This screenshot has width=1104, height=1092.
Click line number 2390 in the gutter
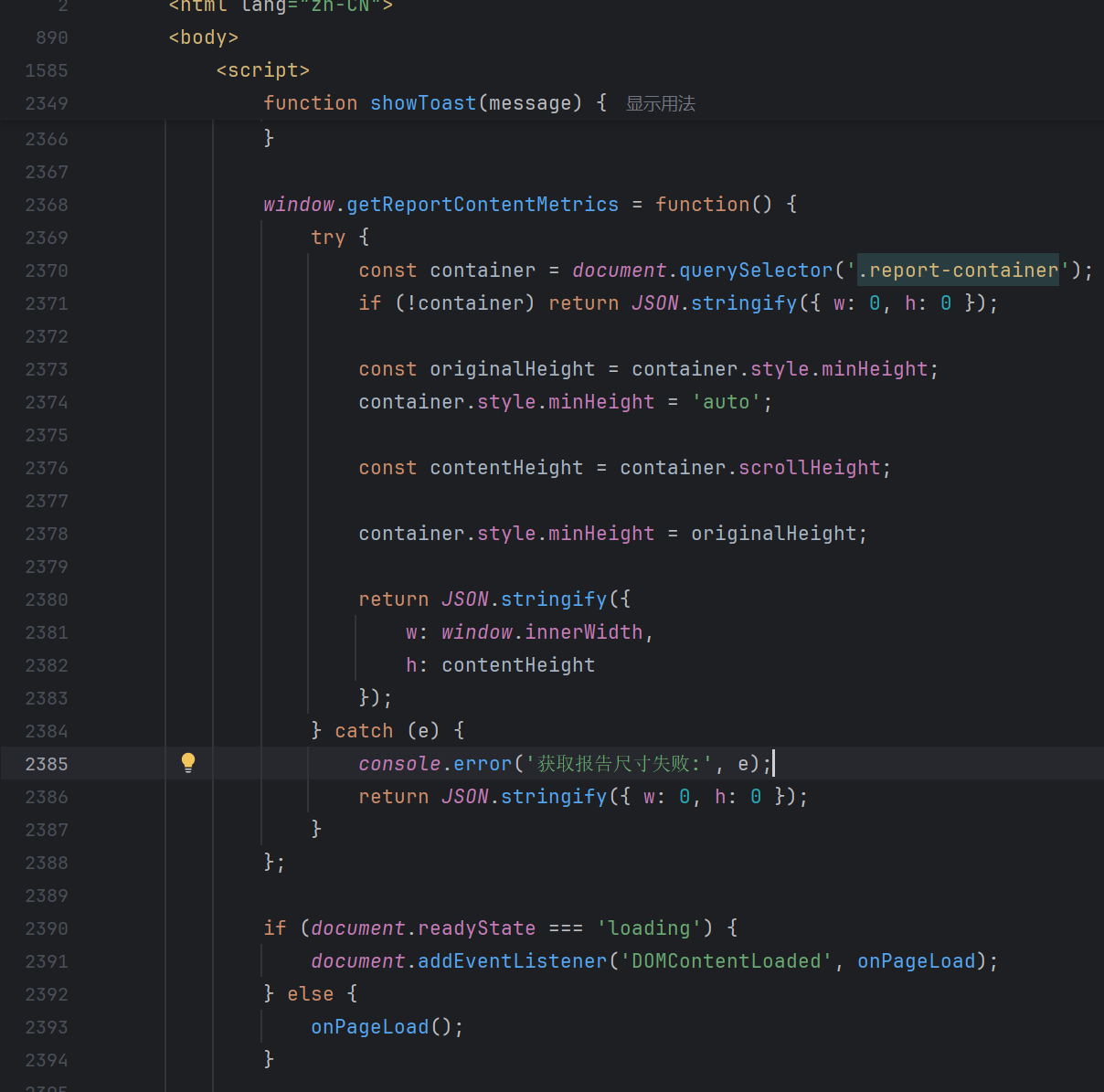[x=47, y=928]
